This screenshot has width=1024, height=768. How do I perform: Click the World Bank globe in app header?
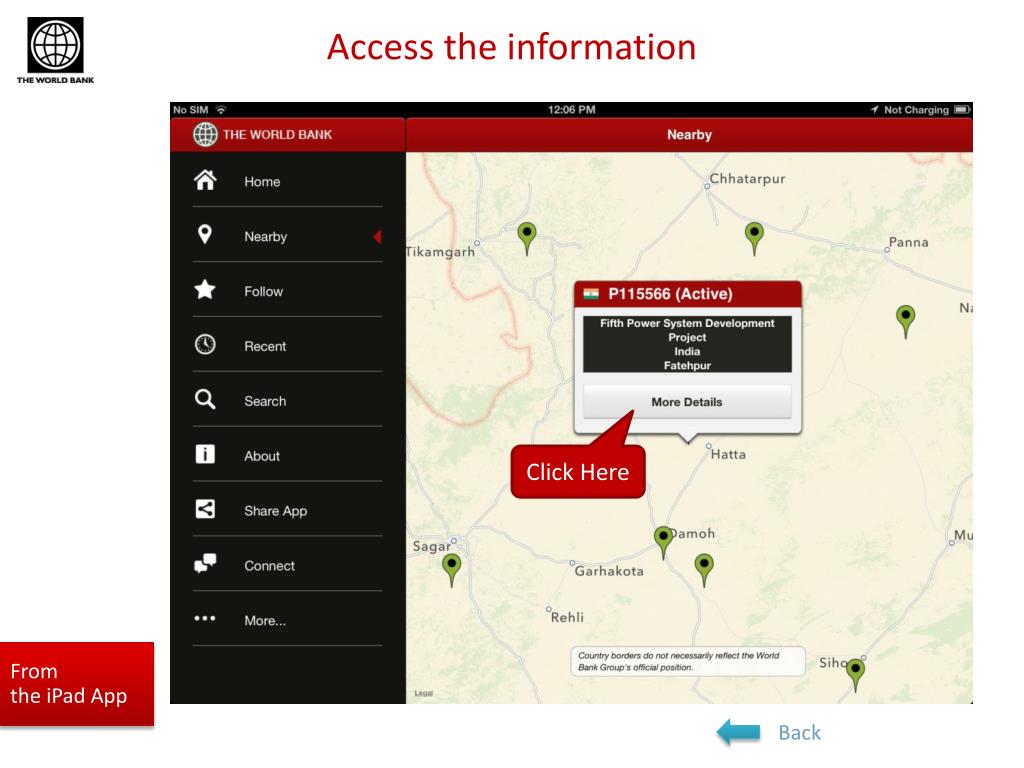(x=205, y=135)
